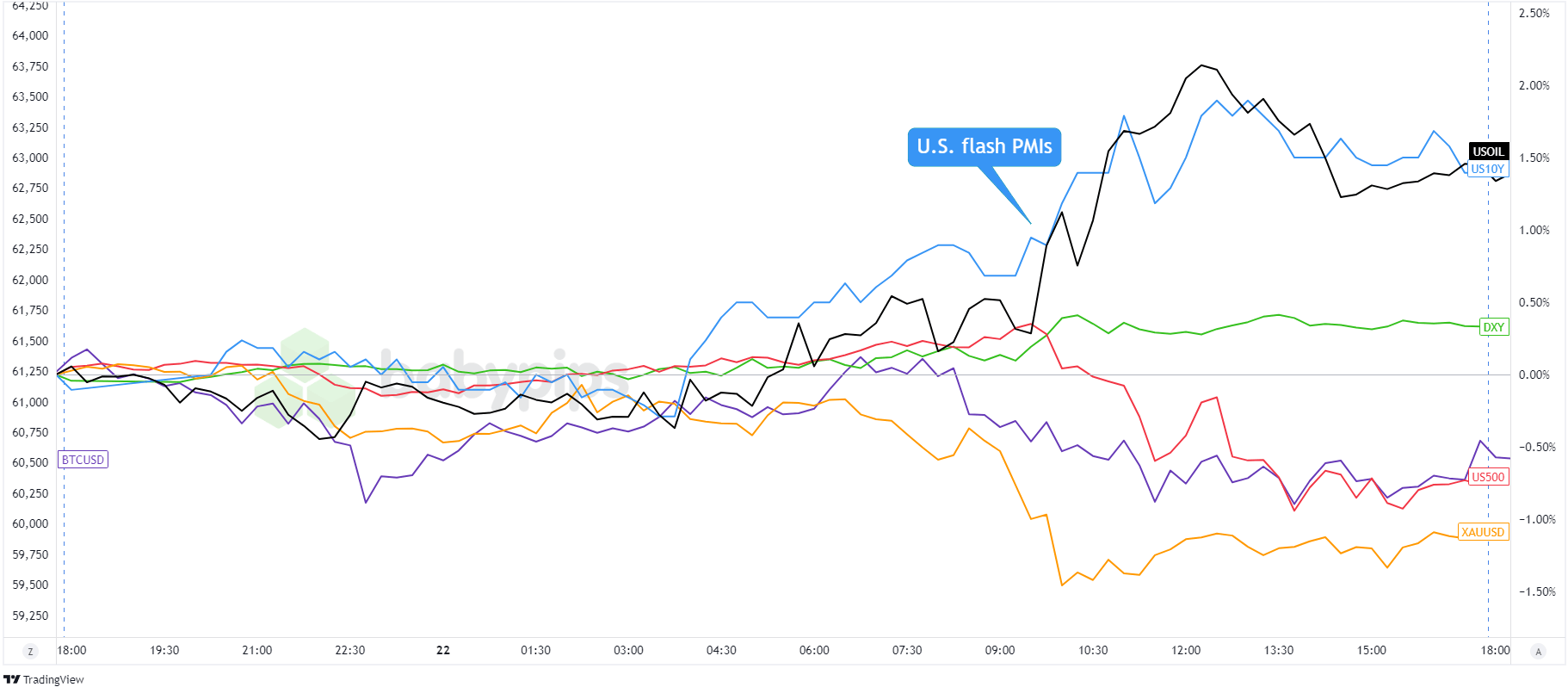Click the 59,250 left price axis label

(30, 616)
